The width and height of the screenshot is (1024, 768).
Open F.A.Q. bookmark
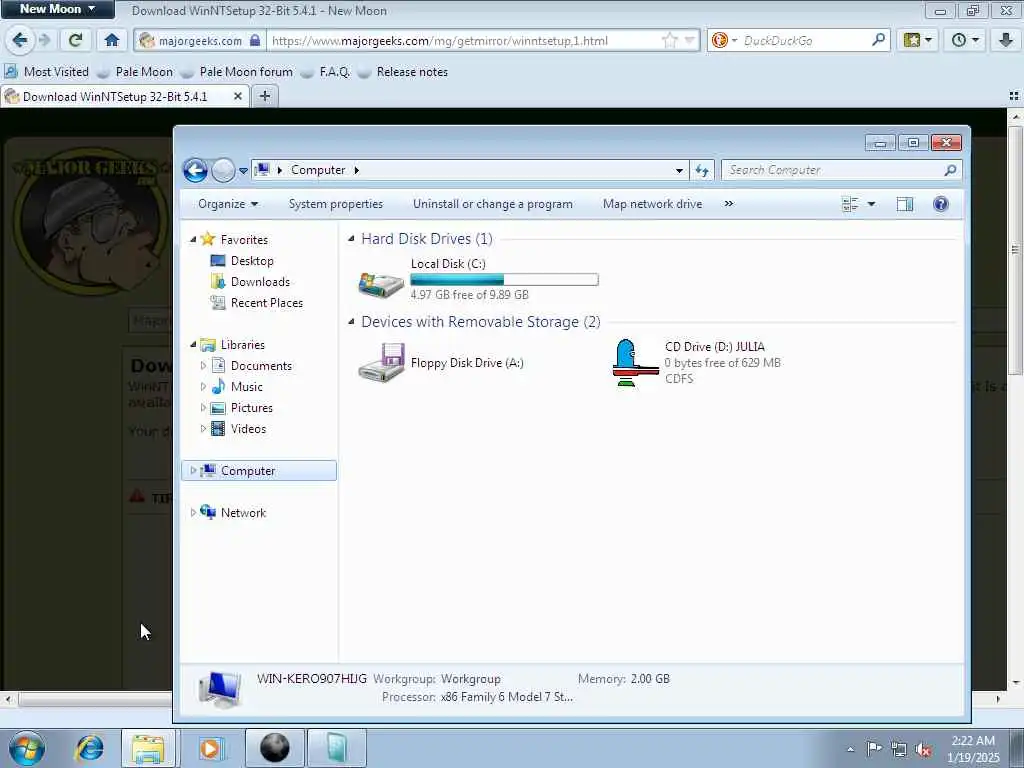(325, 72)
